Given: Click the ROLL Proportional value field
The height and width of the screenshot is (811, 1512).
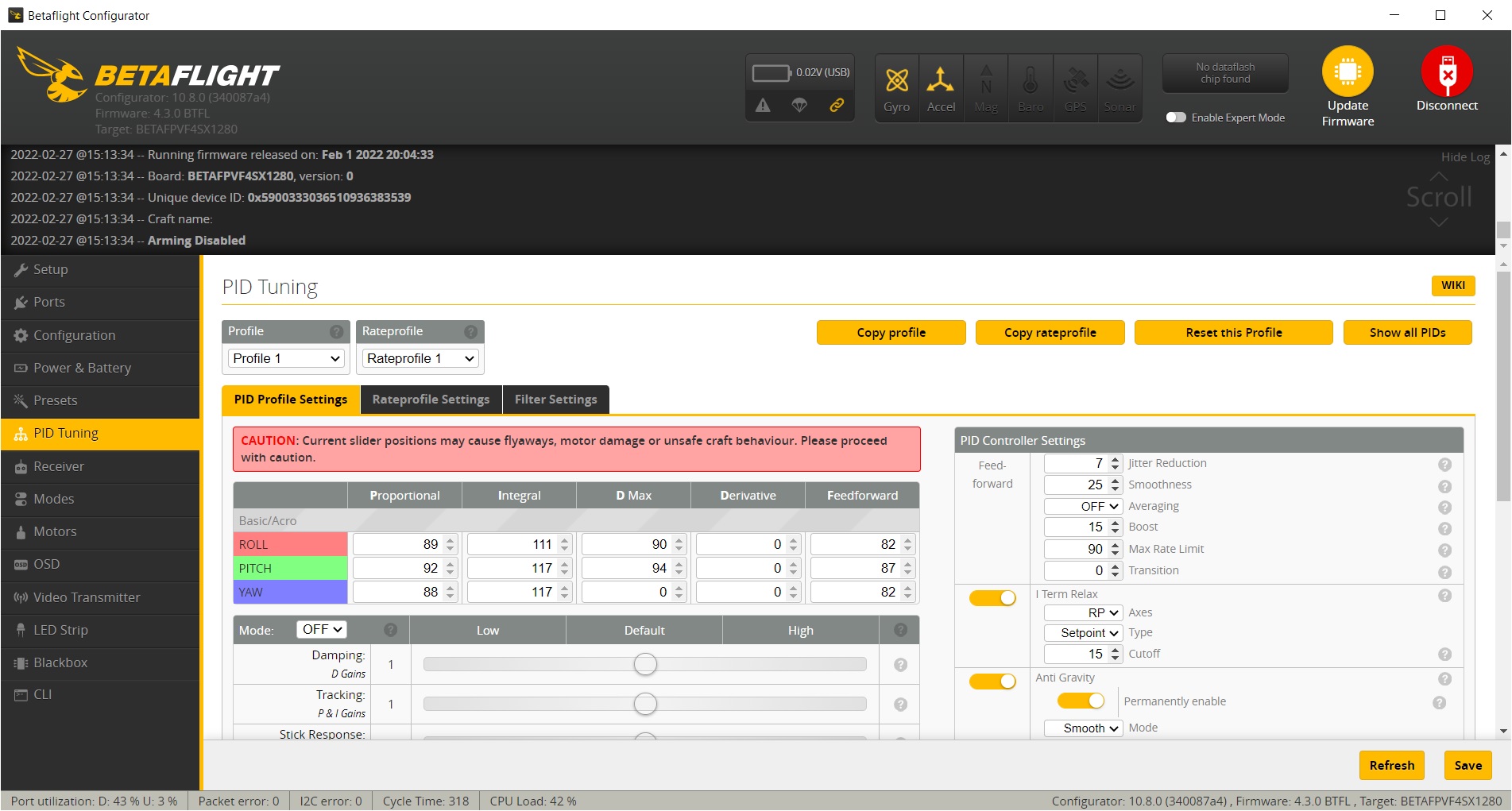Looking at the screenshot, I should [x=404, y=544].
